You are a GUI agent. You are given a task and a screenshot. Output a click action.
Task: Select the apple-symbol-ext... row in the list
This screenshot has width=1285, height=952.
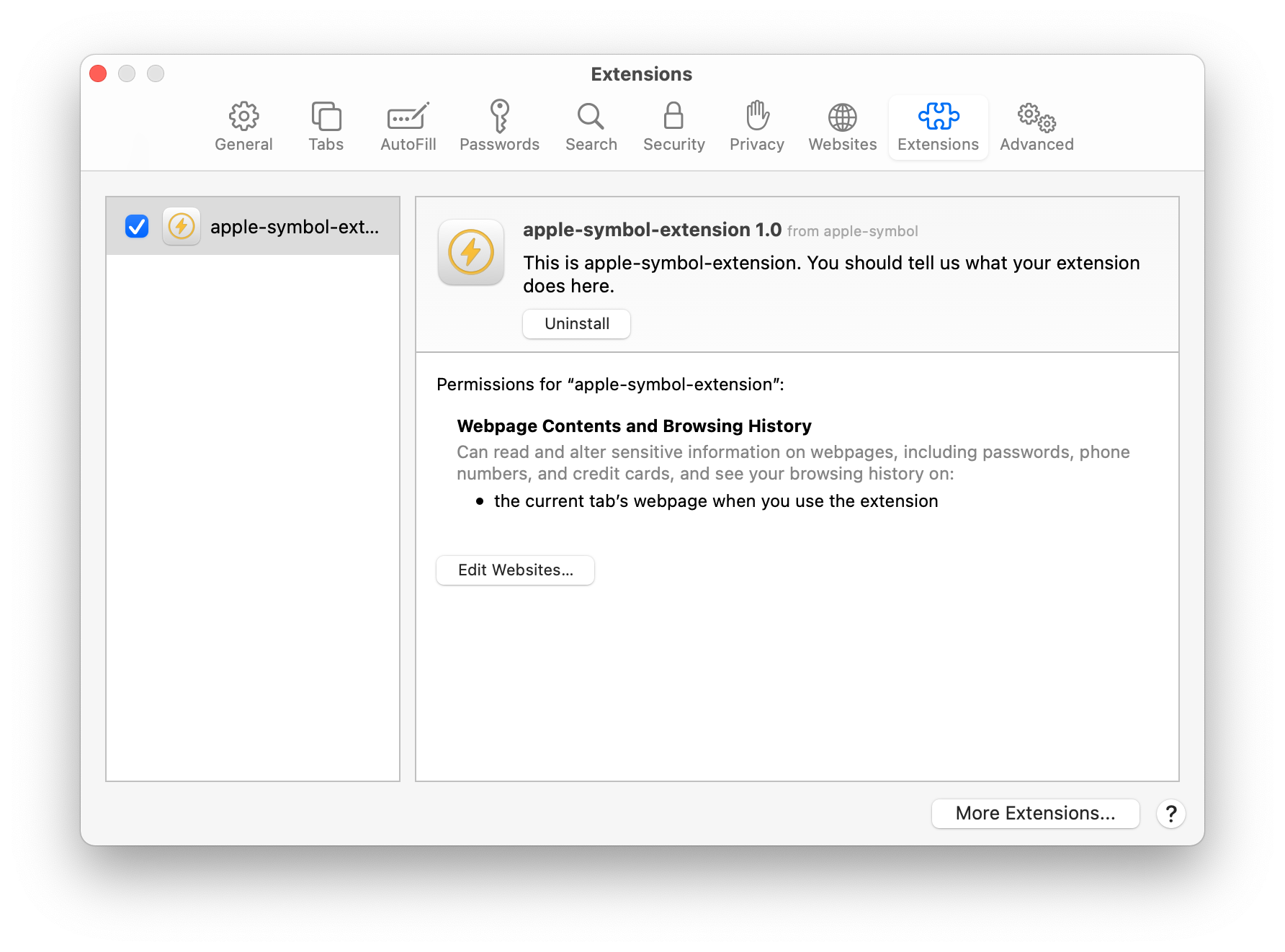click(253, 226)
